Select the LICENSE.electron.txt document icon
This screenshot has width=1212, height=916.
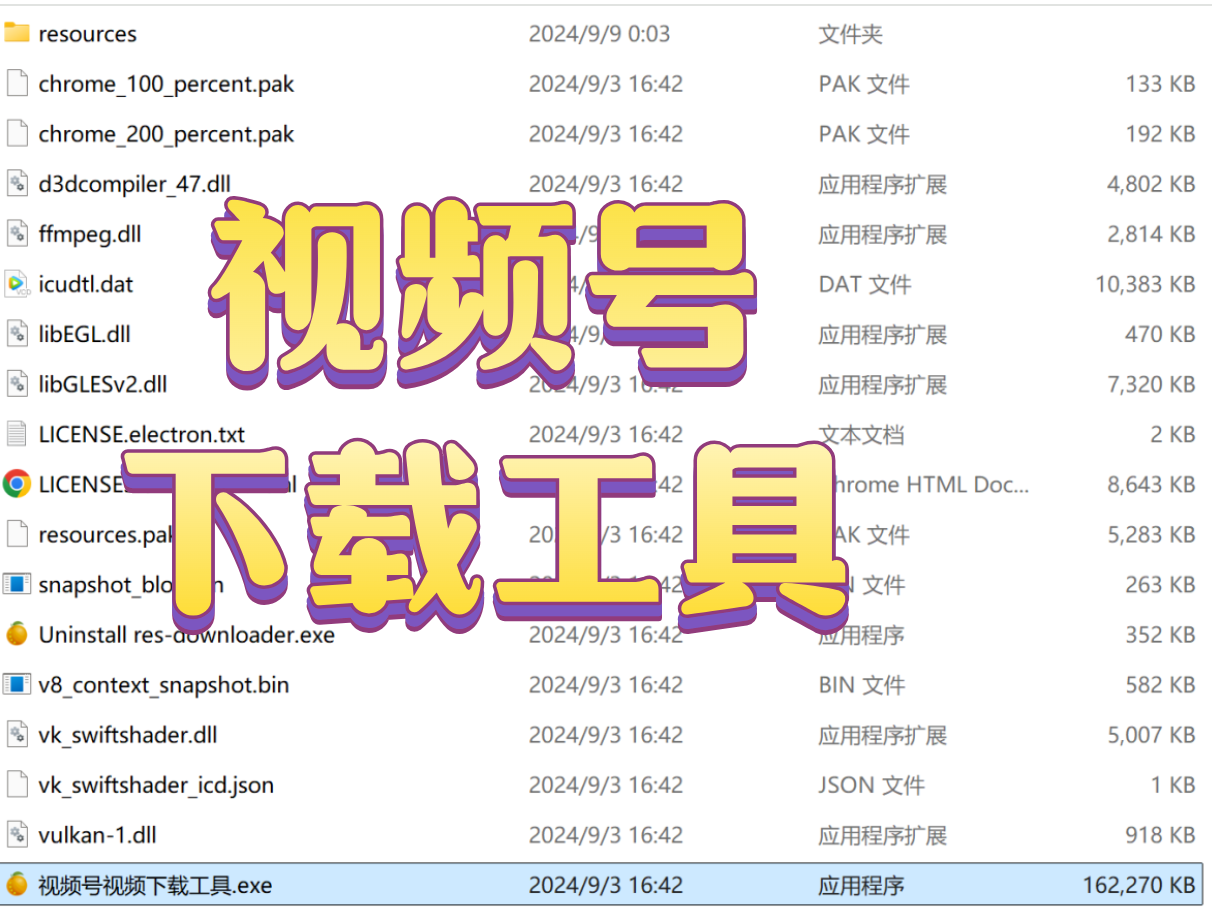pyautogui.click(x=17, y=434)
